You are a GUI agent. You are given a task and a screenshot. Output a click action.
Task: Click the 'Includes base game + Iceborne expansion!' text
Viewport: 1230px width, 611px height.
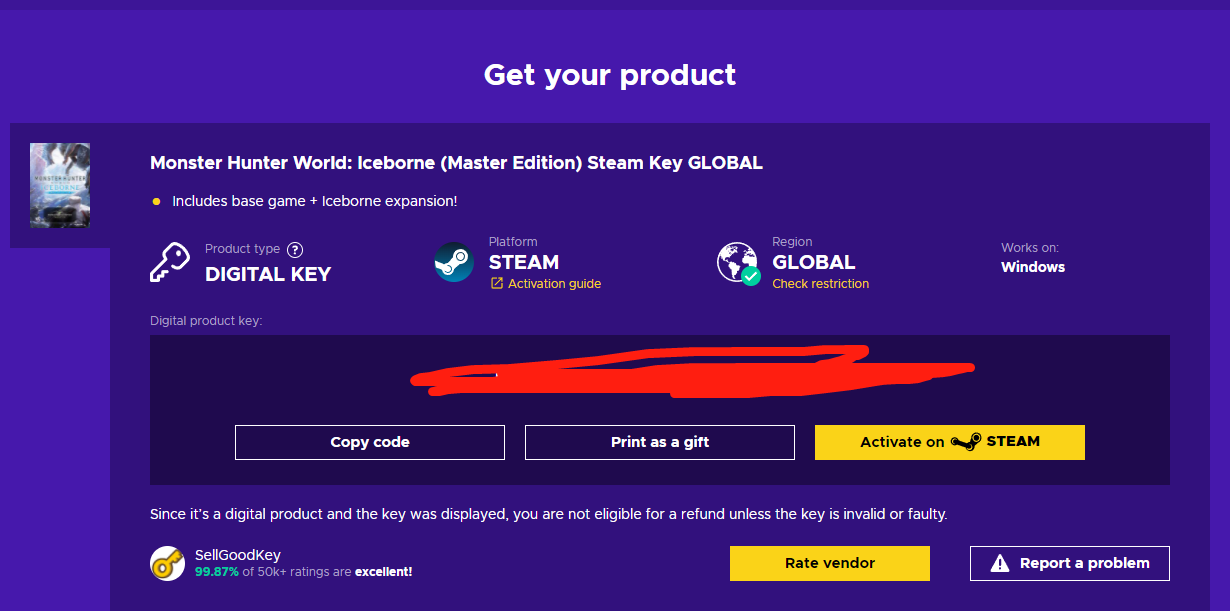coord(314,201)
